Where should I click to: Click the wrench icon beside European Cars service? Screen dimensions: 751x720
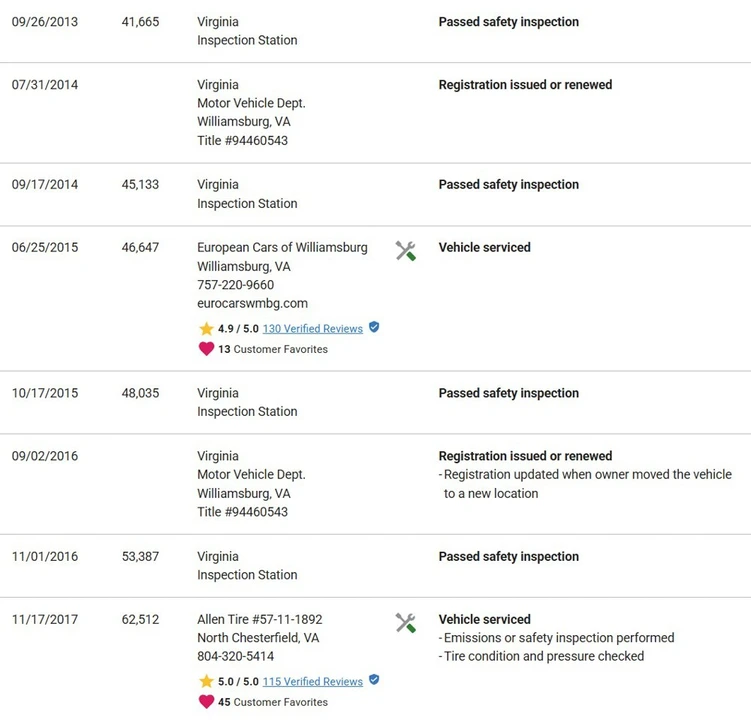pos(406,251)
